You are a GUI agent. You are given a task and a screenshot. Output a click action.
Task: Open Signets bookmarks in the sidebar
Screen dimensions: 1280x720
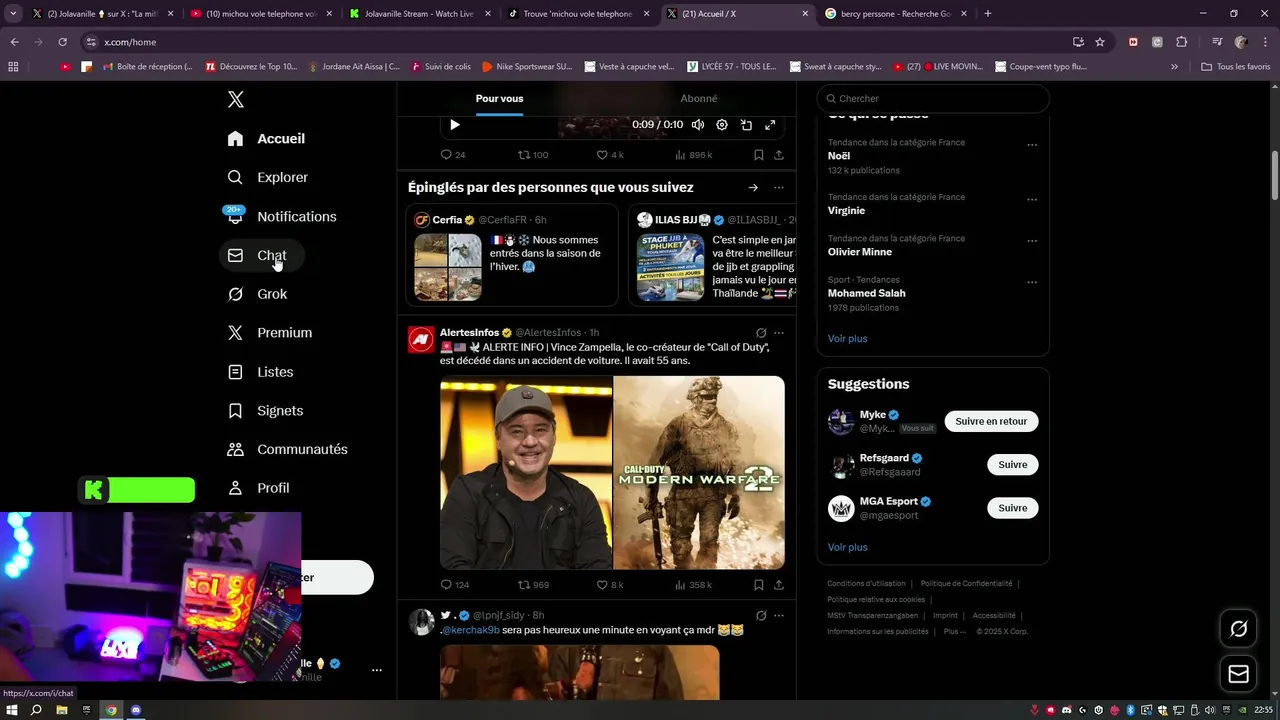pyautogui.click(x=265, y=411)
